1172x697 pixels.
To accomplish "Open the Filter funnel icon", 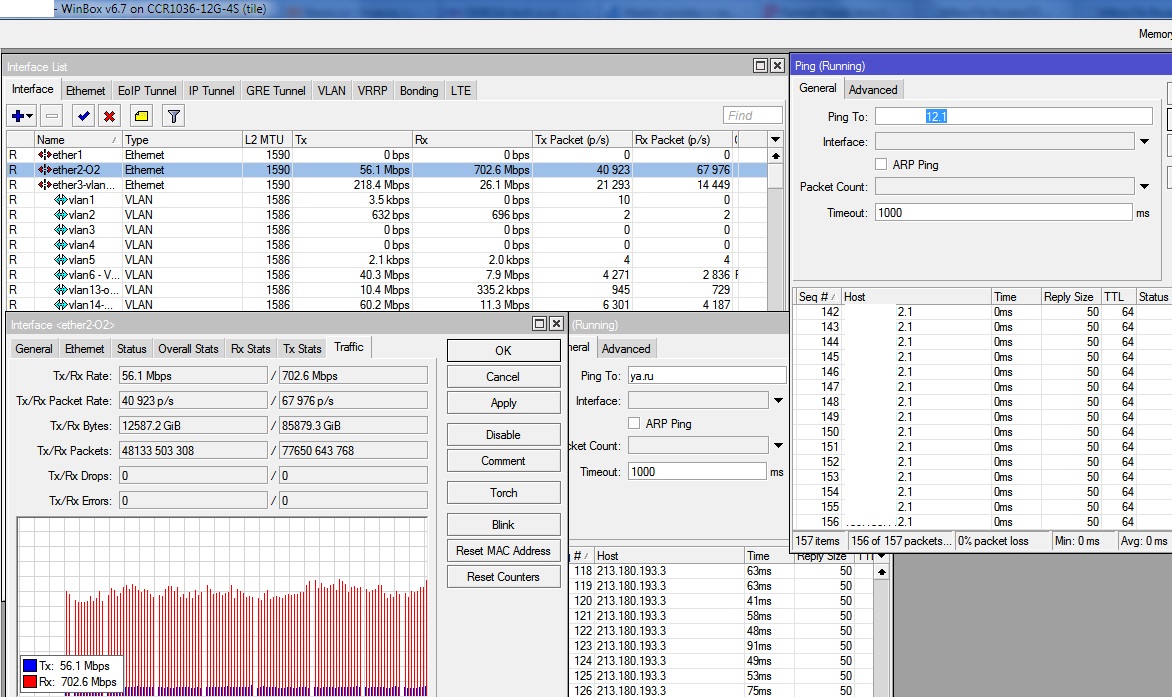I will tap(174, 116).
